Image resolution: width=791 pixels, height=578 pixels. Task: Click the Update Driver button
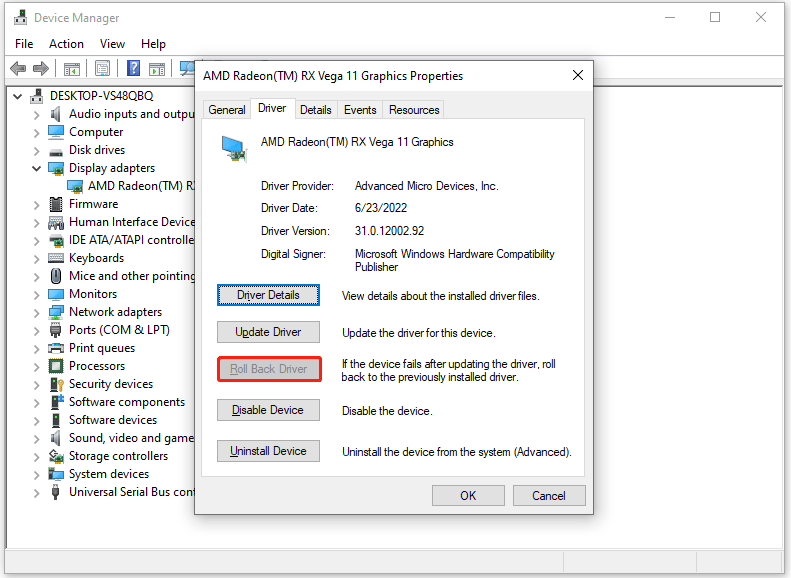coord(268,332)
